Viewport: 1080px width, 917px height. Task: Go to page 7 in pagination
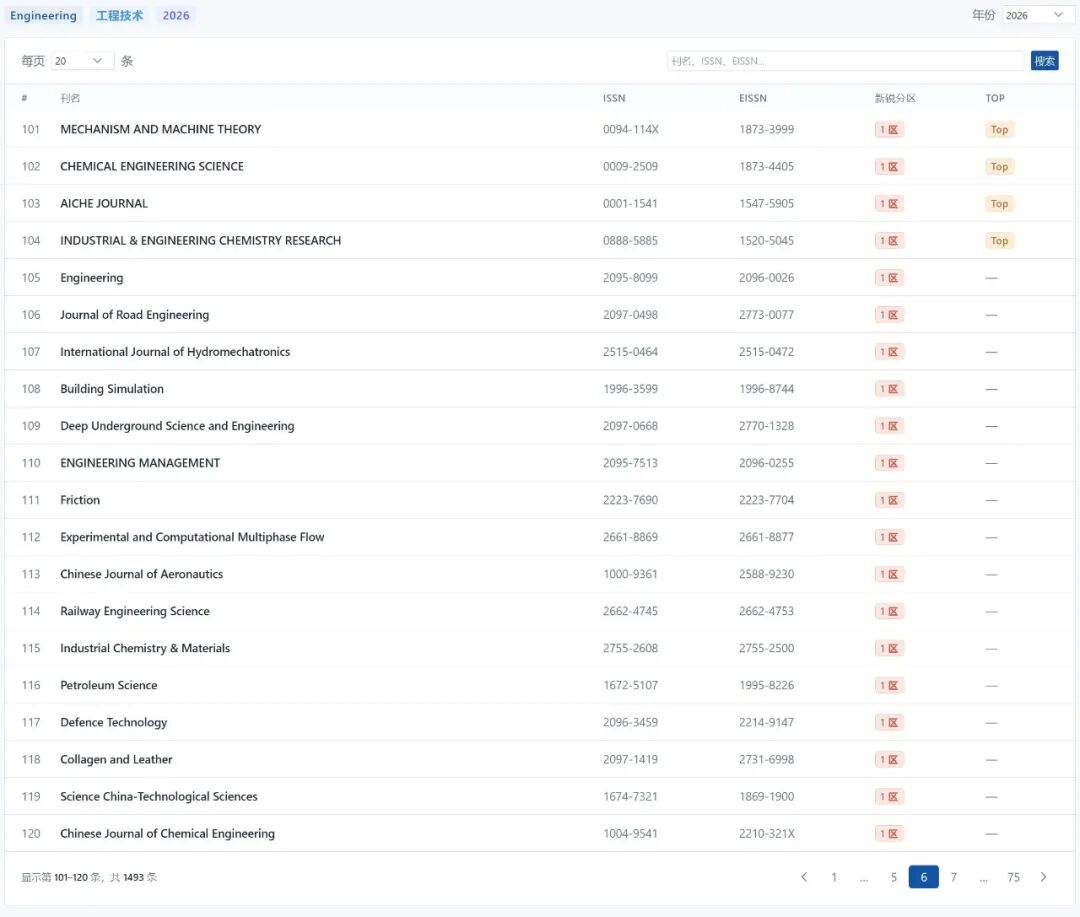point(954,877)
